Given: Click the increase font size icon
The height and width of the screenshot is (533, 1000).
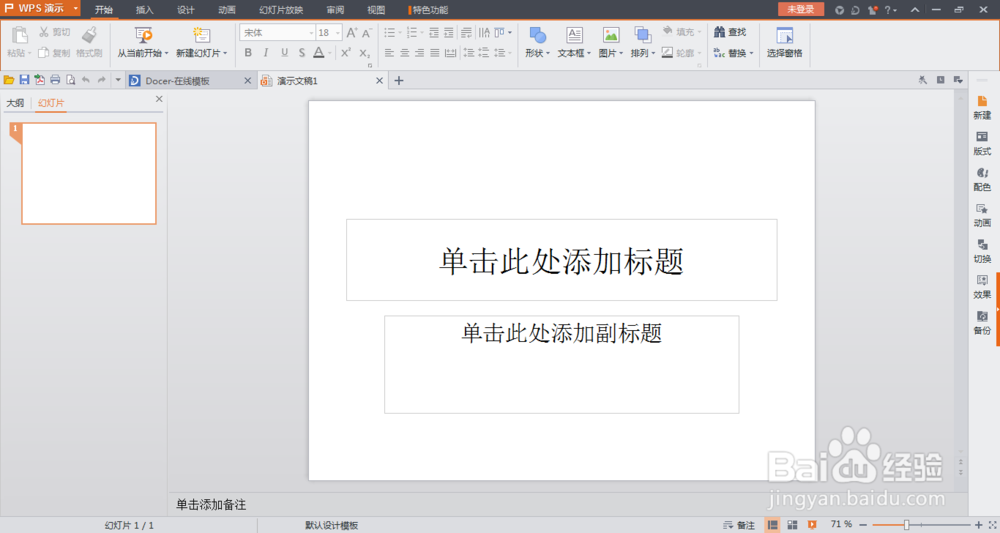Looking at the screenshot, I should point(351,33).
